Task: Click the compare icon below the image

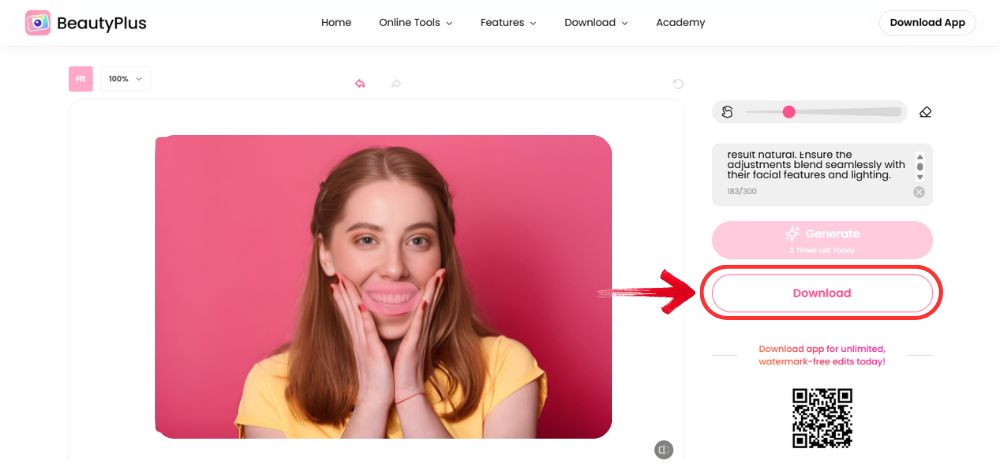Action: 664,450
